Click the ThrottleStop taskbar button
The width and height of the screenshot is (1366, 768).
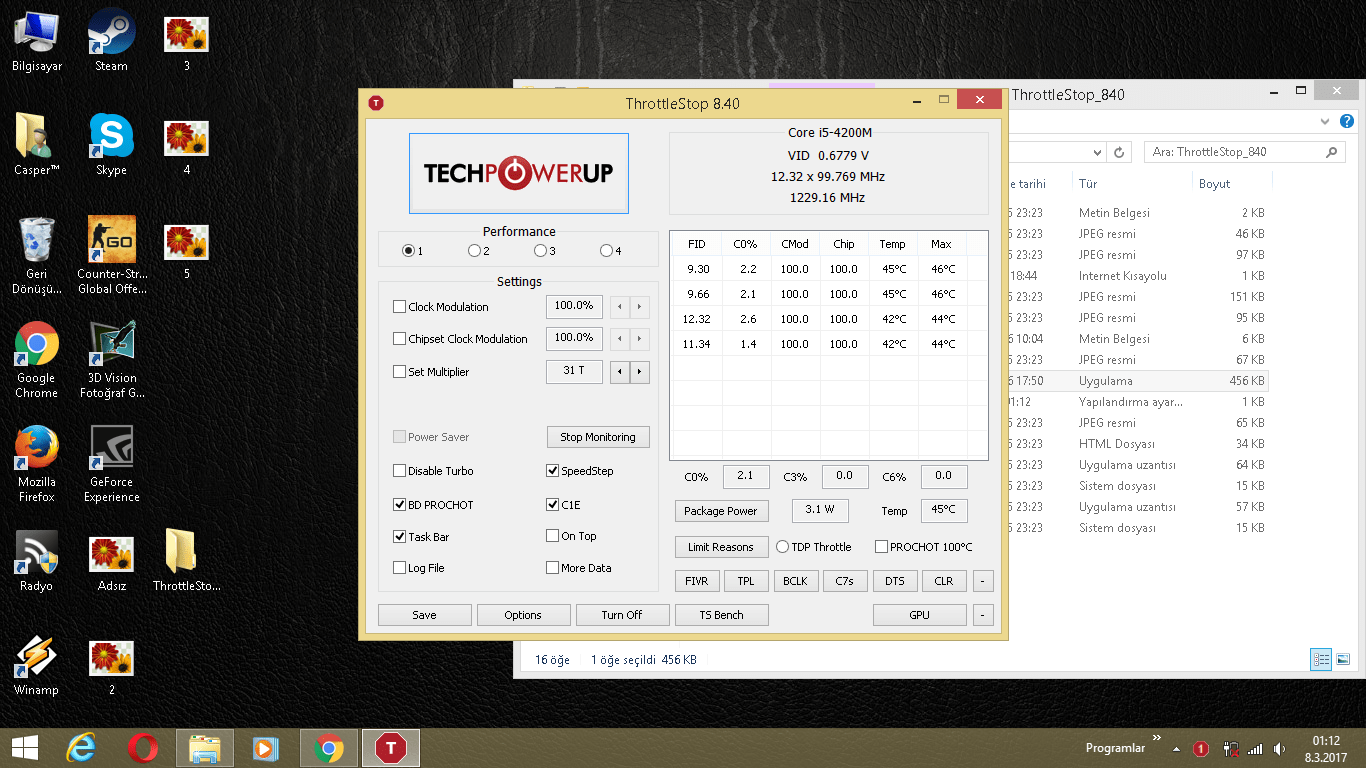click(x=390, y=748)
